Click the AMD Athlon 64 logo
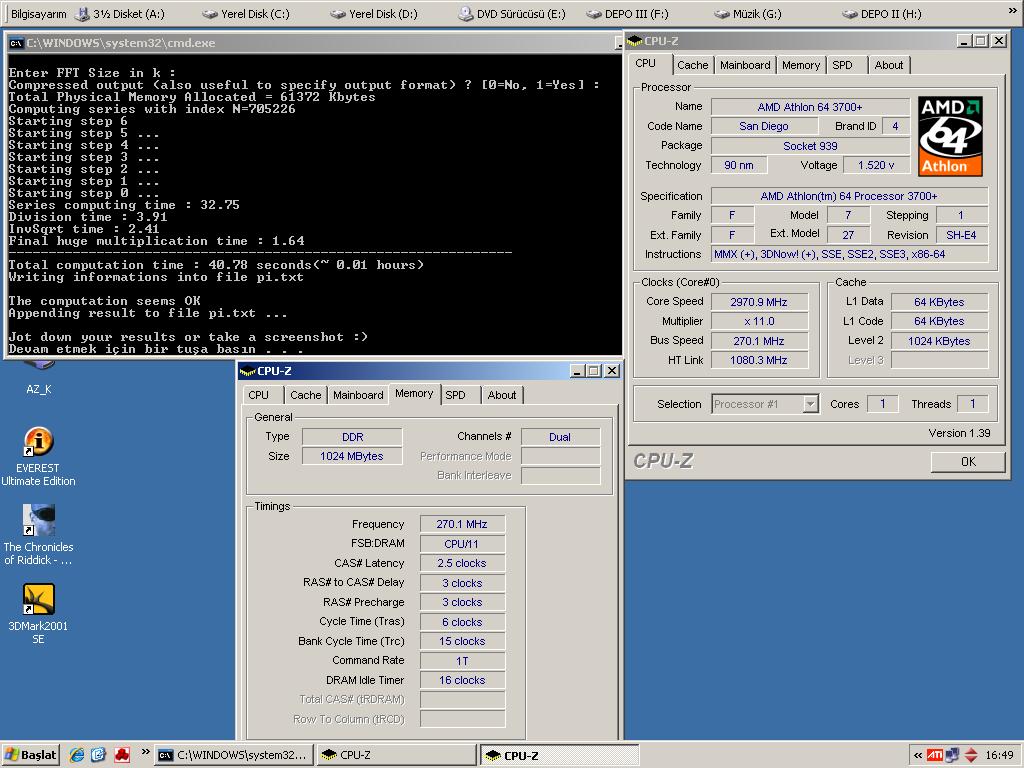The width and height of the screenshot is (1024, 768). pyautogui.click(x=950, y=136)
